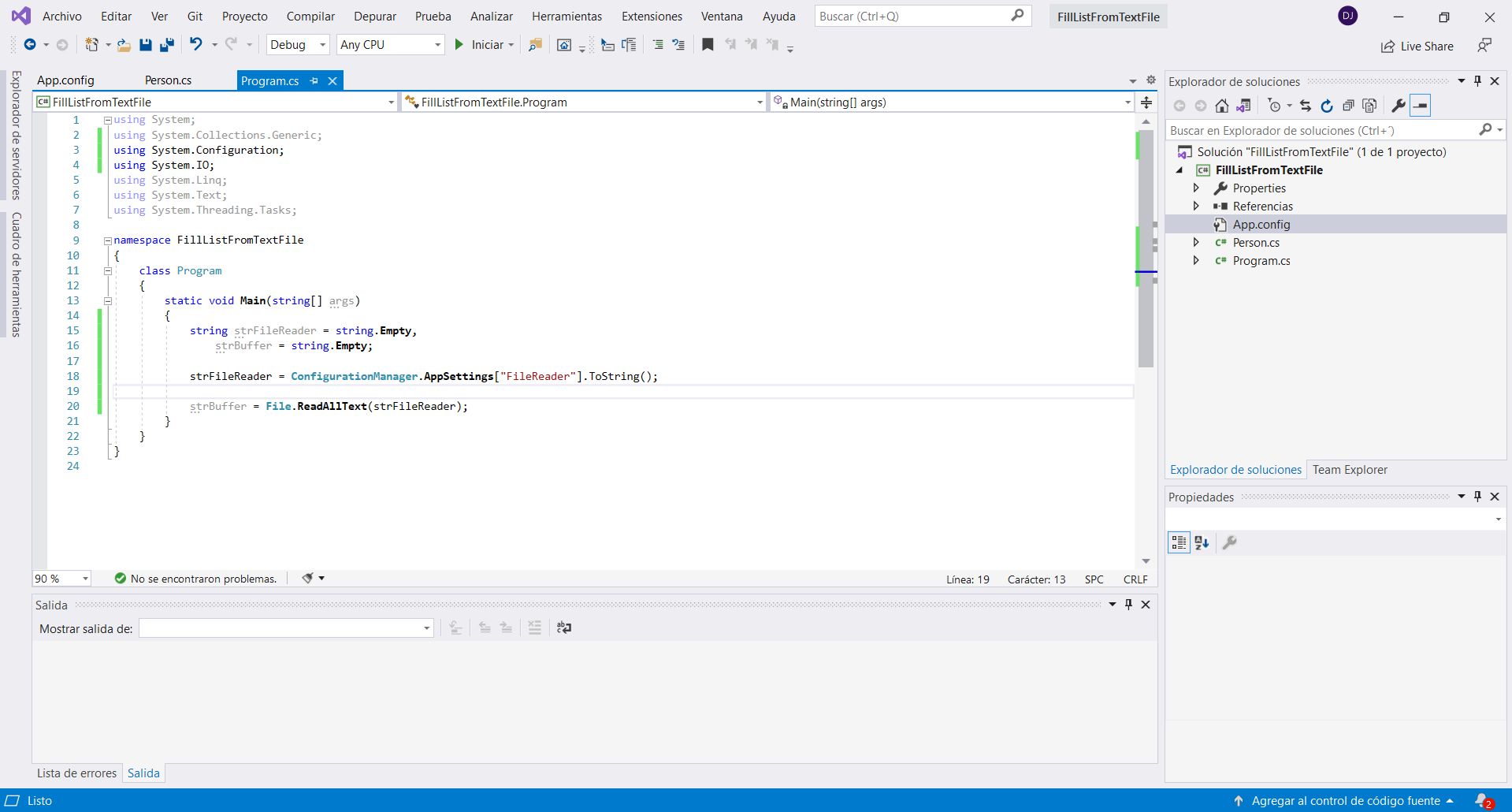Screen dimensions: 1512x812
Task: Click Home icon in Explorador de soluciones
Action: click(1221, 106)
